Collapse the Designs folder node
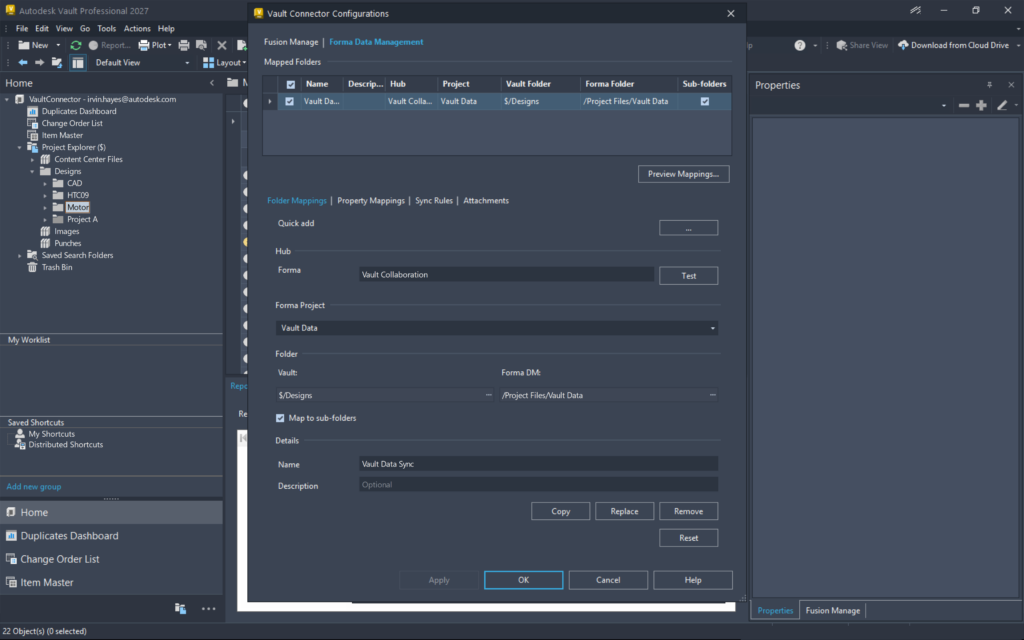 (x=32, y=172)
